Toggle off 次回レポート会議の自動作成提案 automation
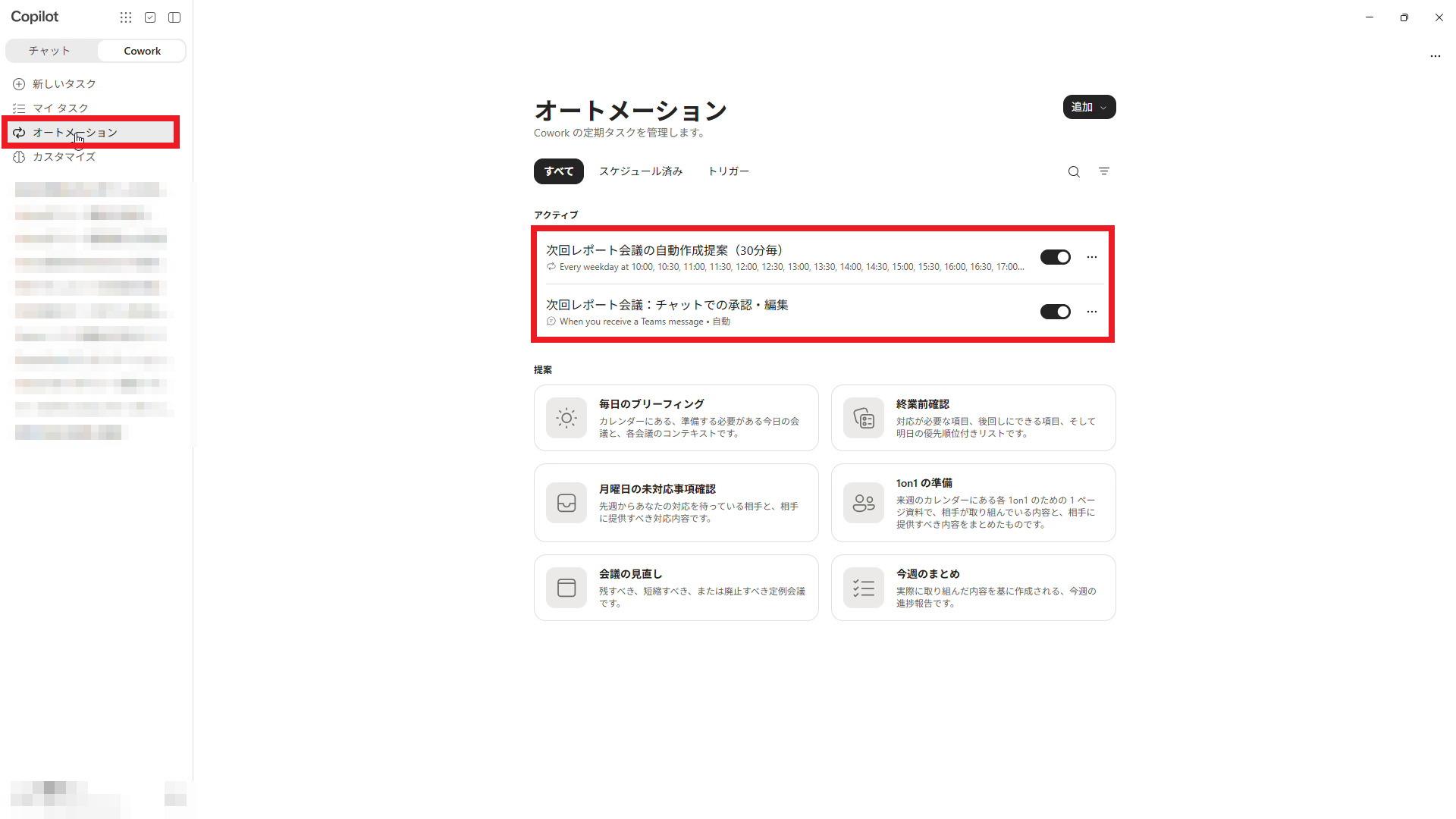Screen dimensions: 1456x819 coord(1055,257)
